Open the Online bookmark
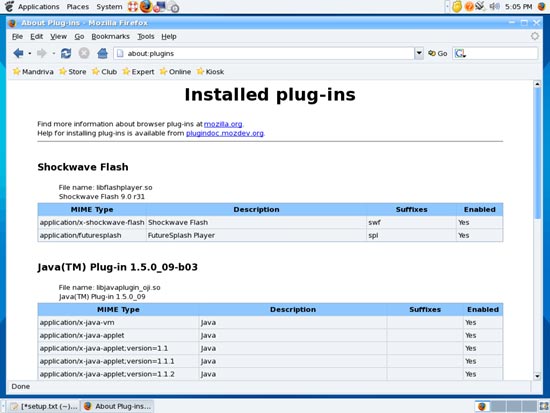Viewport: 550px width, 413px height. [x=175, y=72]
